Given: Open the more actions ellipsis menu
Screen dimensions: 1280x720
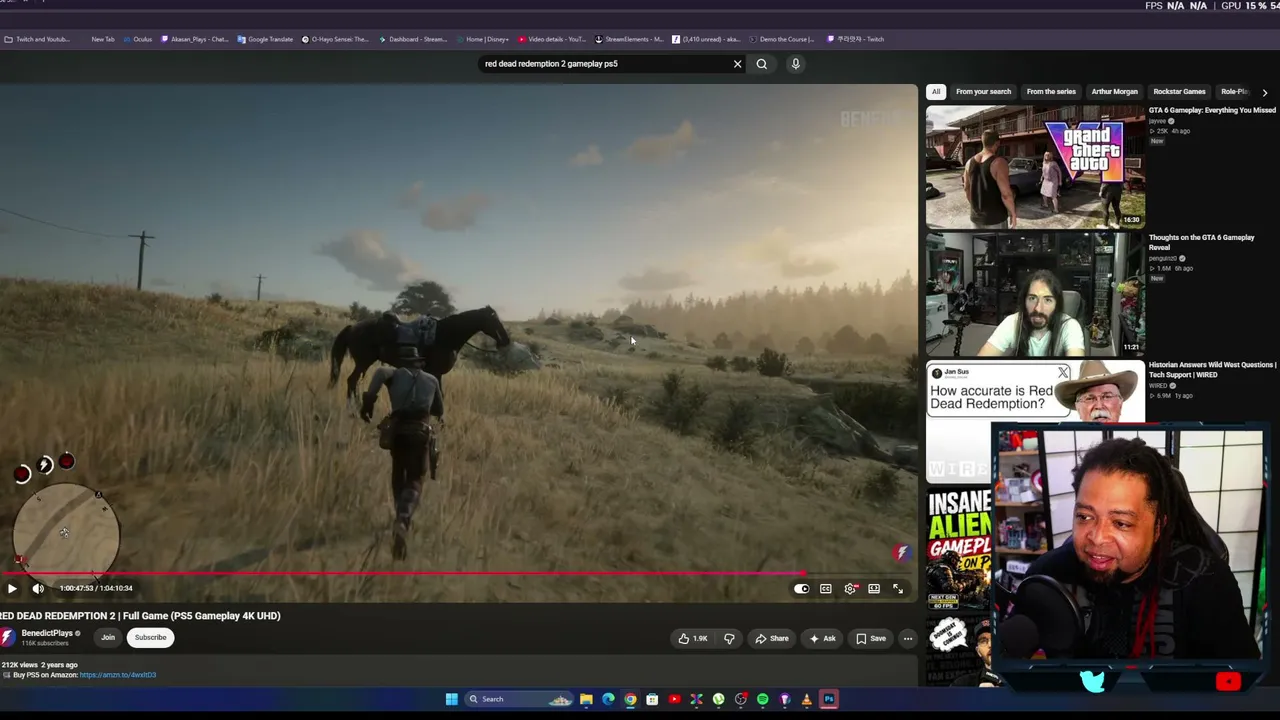Looking at the screenshot, I should [x=908, y=638].
